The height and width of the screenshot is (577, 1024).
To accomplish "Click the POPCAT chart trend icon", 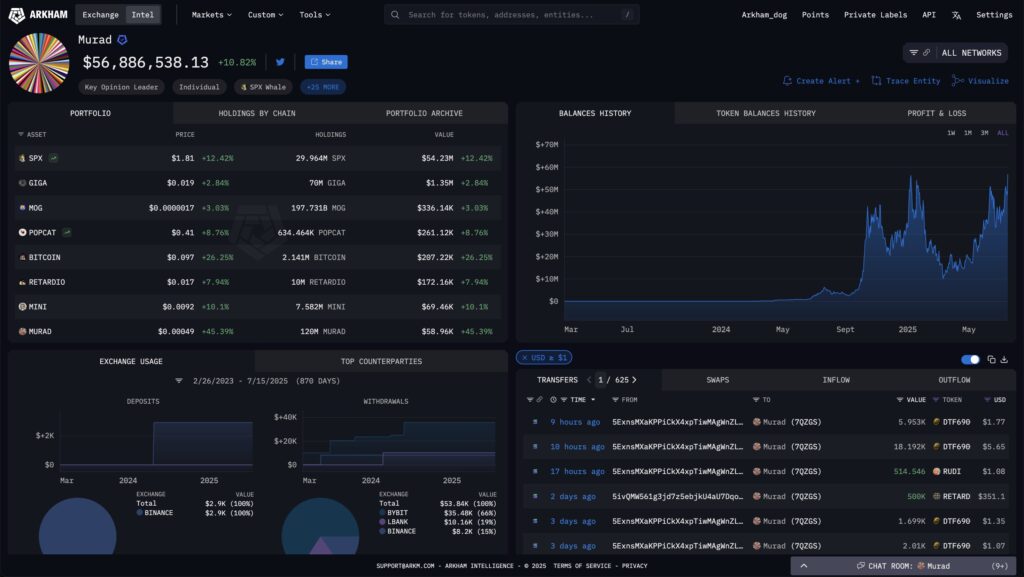I will (x=67, y=232).
